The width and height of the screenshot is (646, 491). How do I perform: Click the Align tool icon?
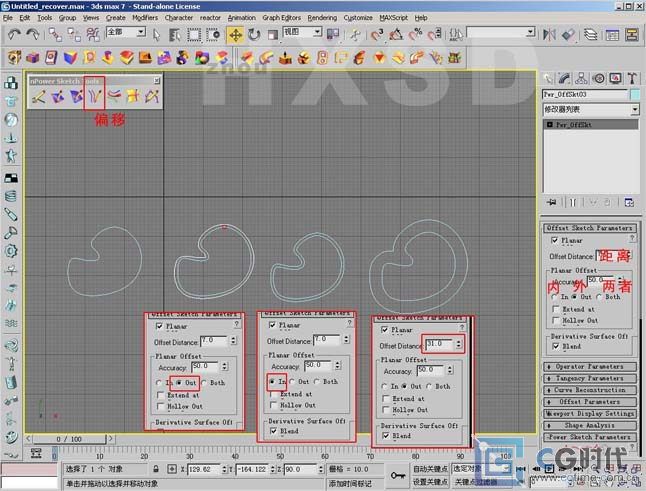pos(569,35)
